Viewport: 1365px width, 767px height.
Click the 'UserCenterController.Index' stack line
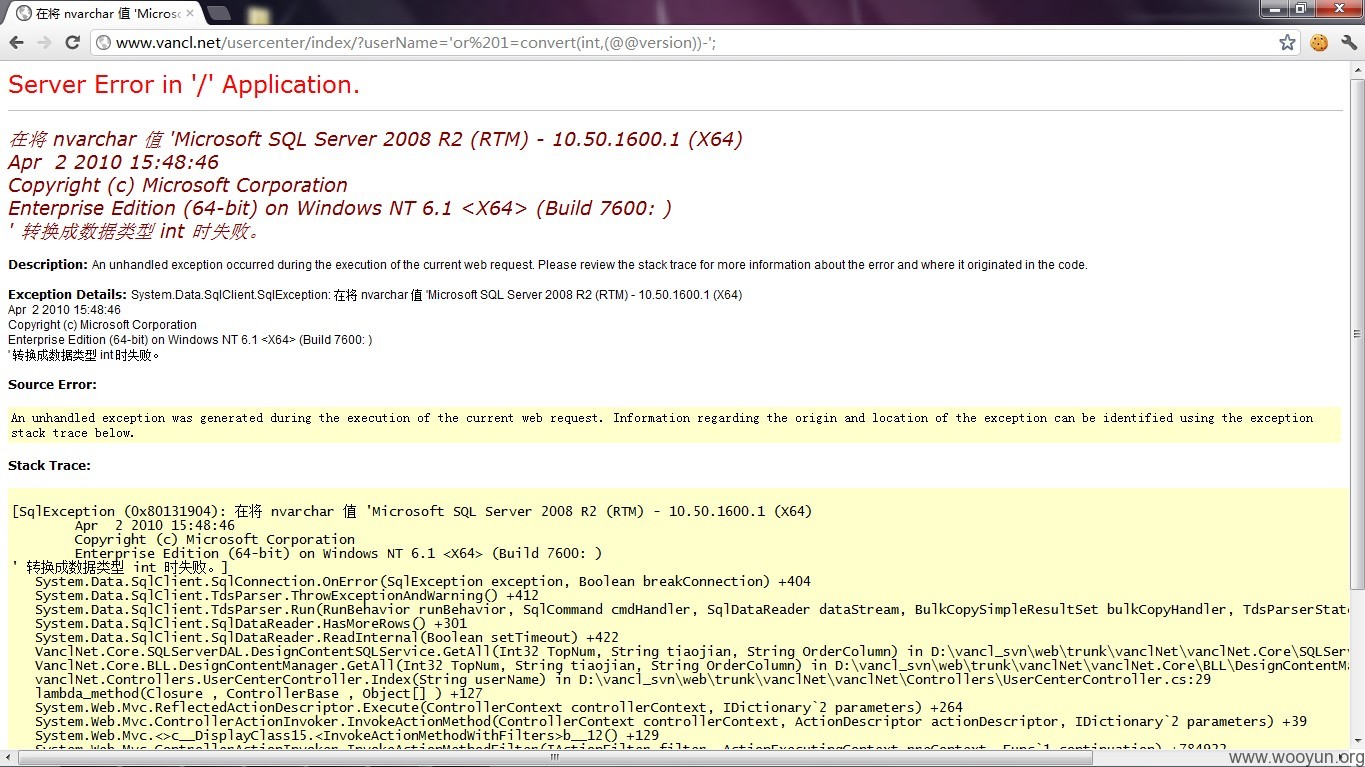point(623,679)
